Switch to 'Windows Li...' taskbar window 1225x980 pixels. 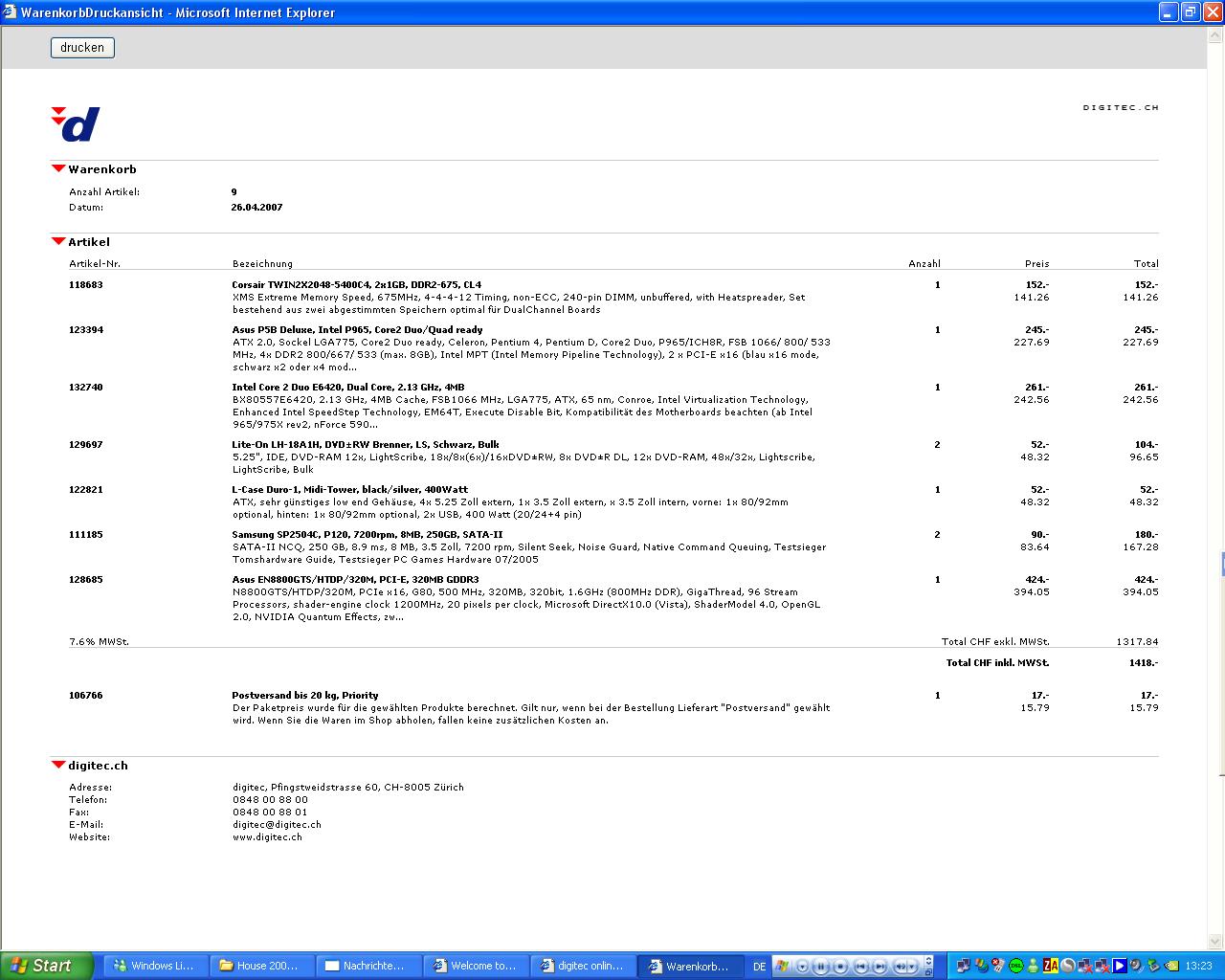(153, 966)
